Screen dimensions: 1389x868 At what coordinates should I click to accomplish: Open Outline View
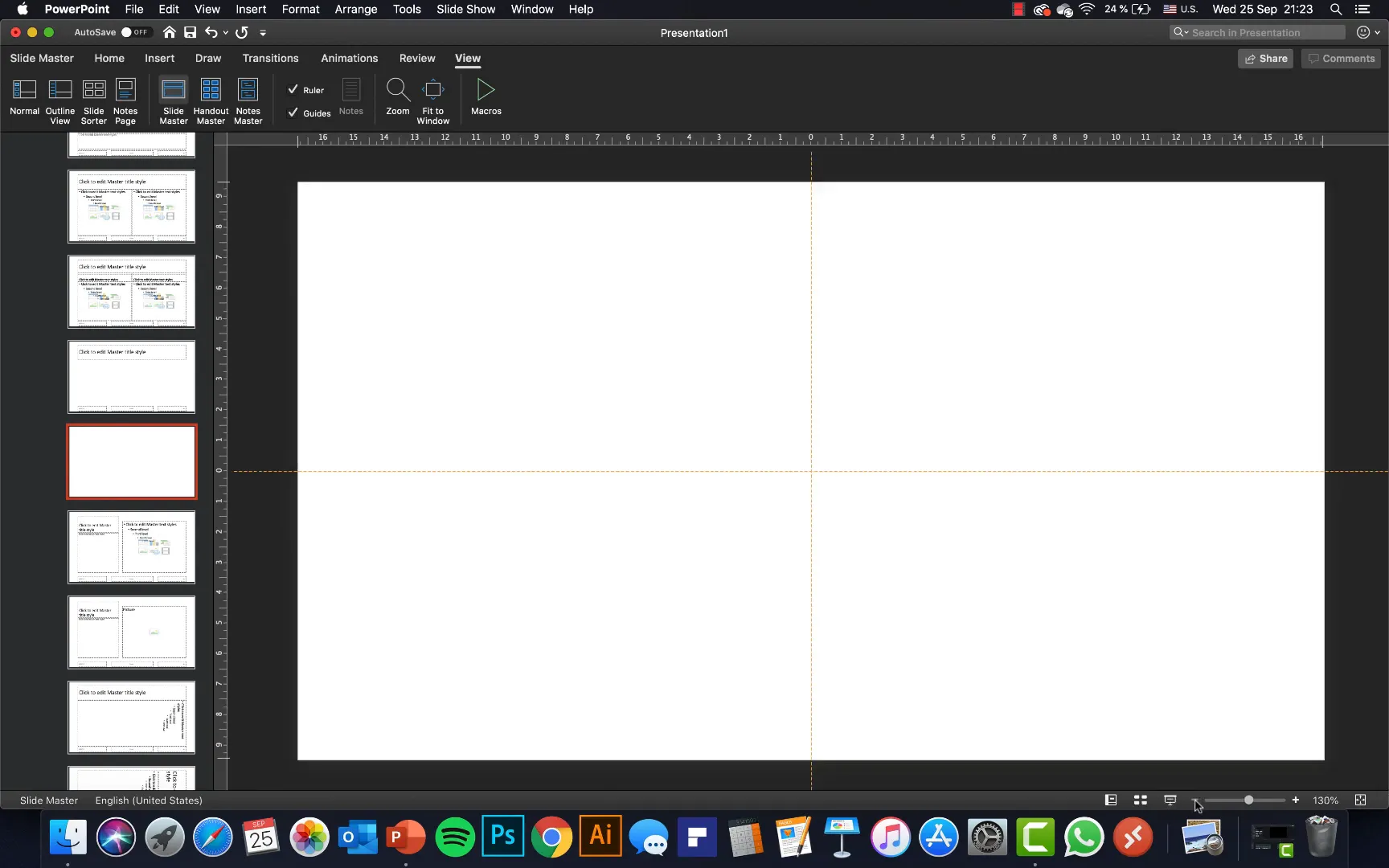click(59, 101)
